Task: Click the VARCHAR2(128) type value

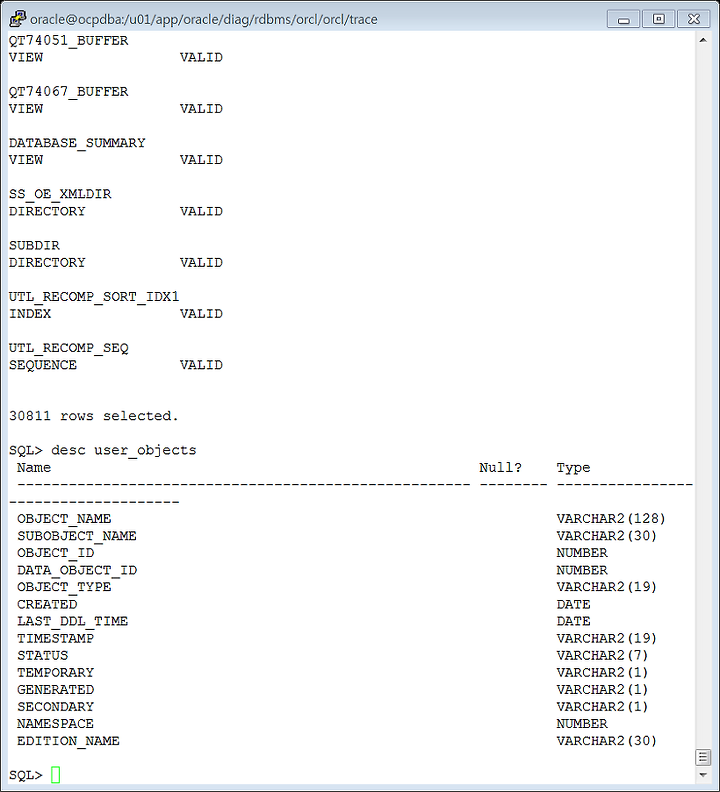Action: click(611, 519)
